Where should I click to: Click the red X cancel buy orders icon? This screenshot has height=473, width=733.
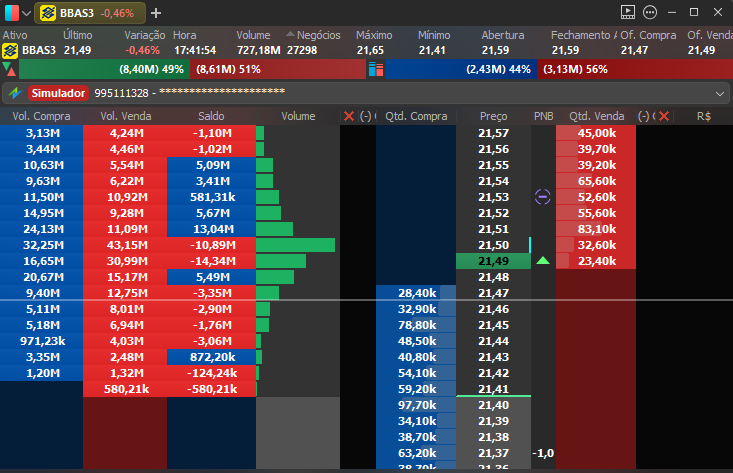click(349, 117)
